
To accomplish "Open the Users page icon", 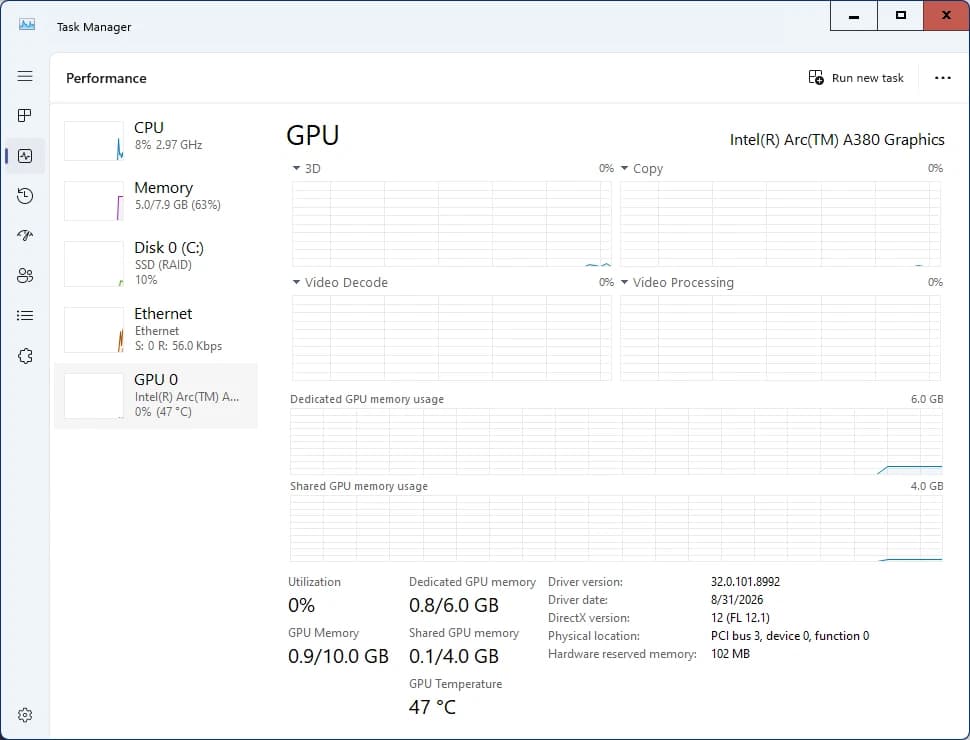I will click(x=25, y=276).
